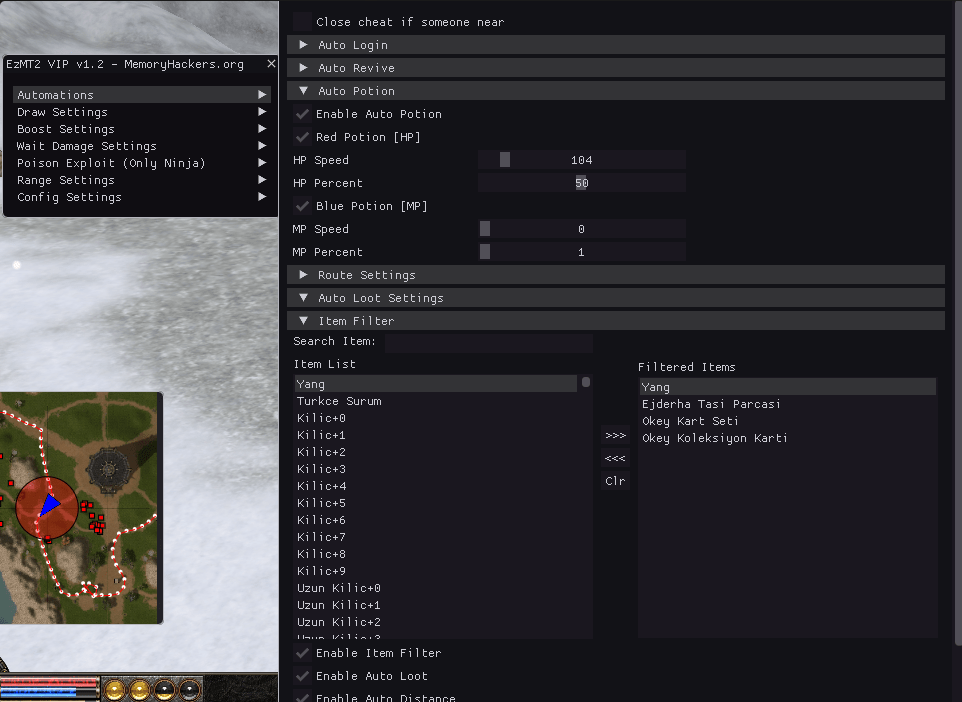Viewport: 962px width, 702px height.
Task: Click the HP Percent slider
Action: pyautogui.click(x=582, y=183)
